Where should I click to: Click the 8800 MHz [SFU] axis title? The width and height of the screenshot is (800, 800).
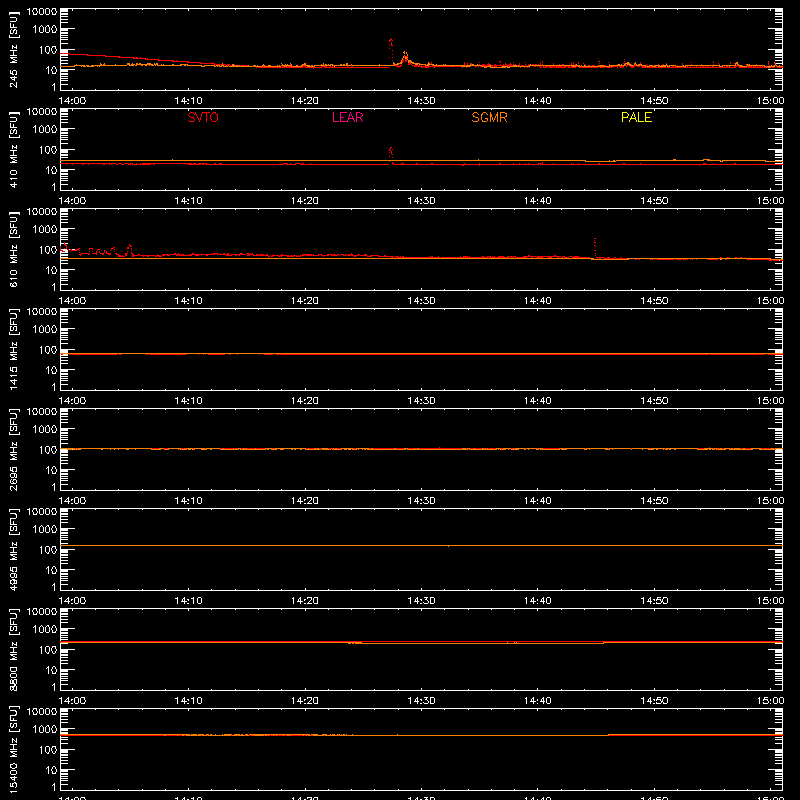pyautogui.click(x=13, y=649)
